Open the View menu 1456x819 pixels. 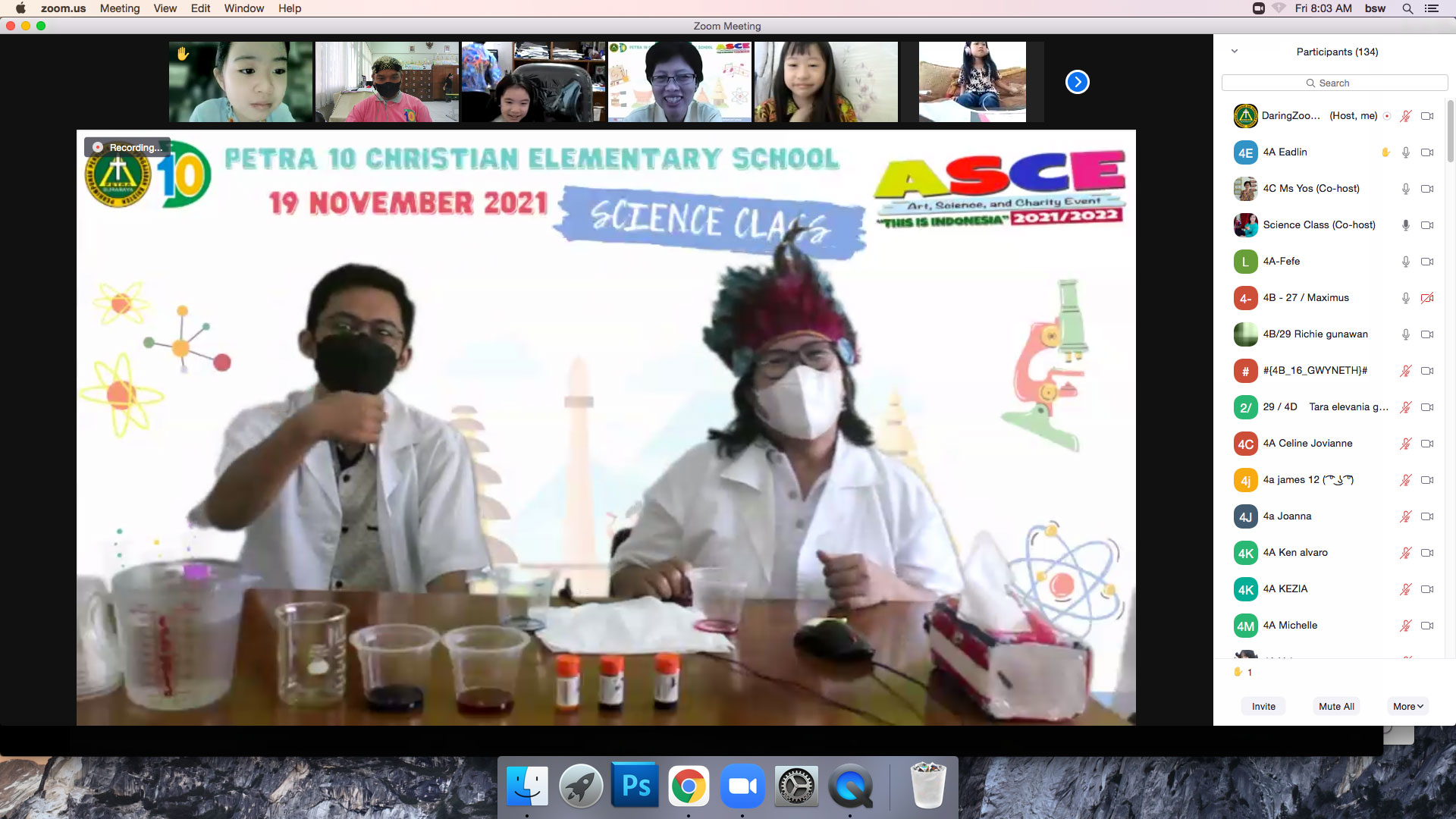(165, 8)
